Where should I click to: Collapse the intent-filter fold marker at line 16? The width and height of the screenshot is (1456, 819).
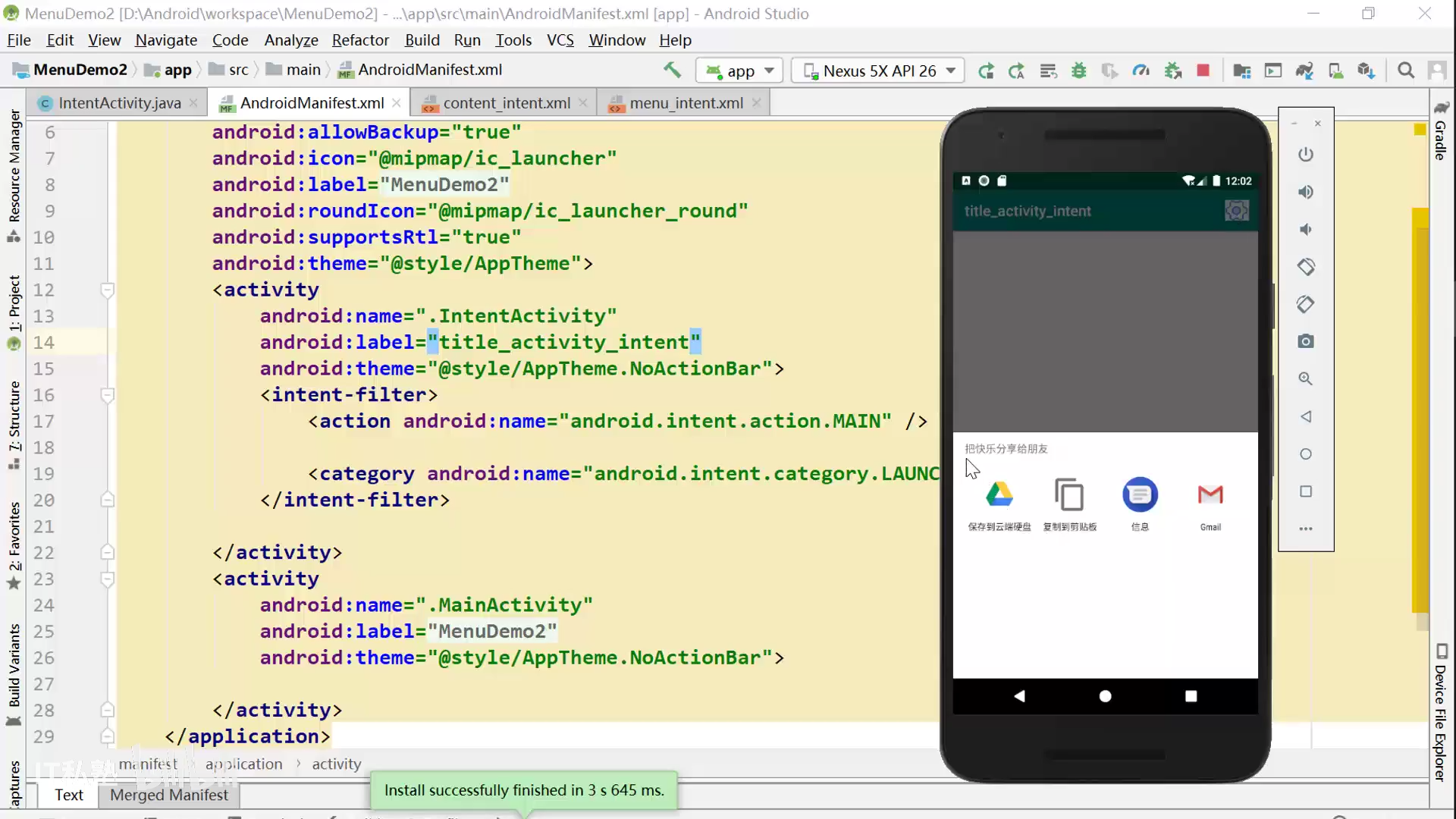[x=108, y=395]
